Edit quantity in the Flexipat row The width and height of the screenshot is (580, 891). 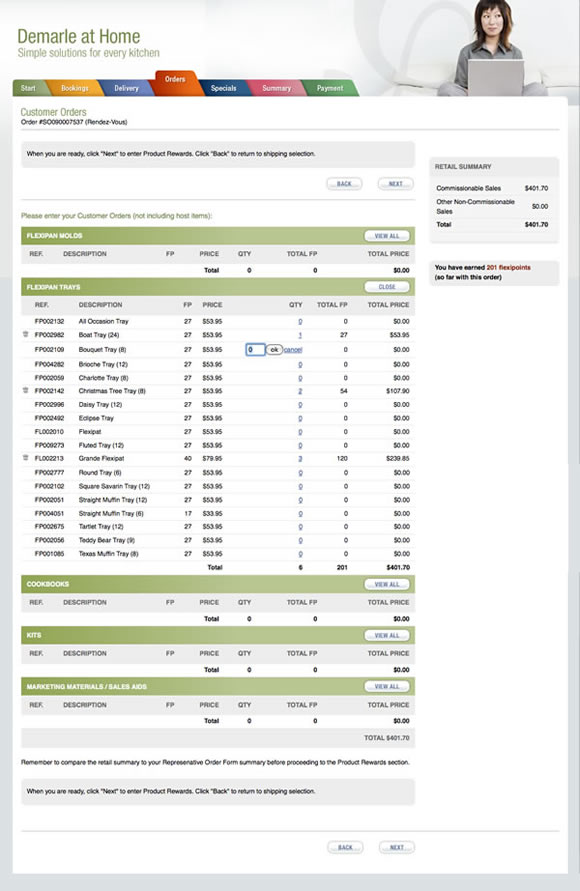tap(300, 432)
